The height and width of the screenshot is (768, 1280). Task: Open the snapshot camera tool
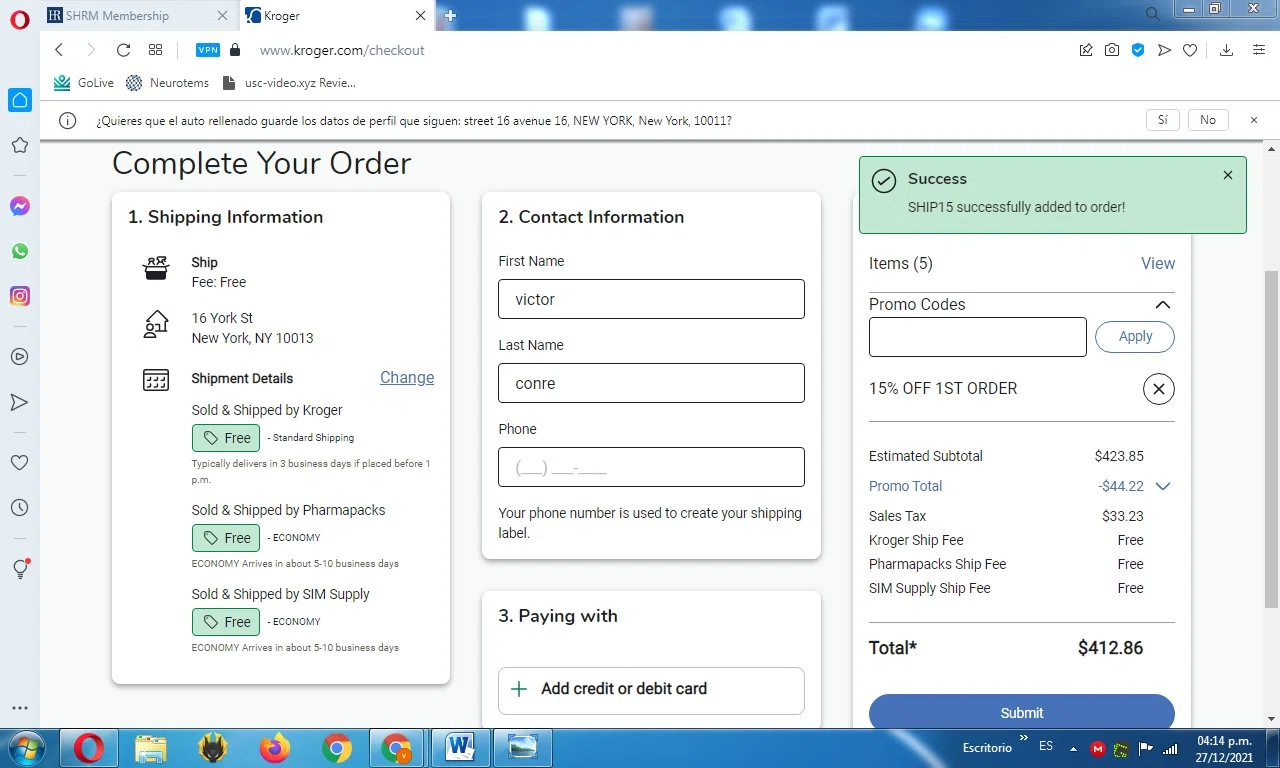click(x=1112, y=50)
